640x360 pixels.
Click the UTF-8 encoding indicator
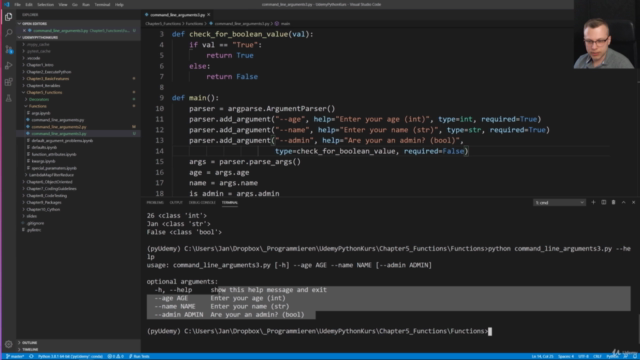click(x=583, y=356)
